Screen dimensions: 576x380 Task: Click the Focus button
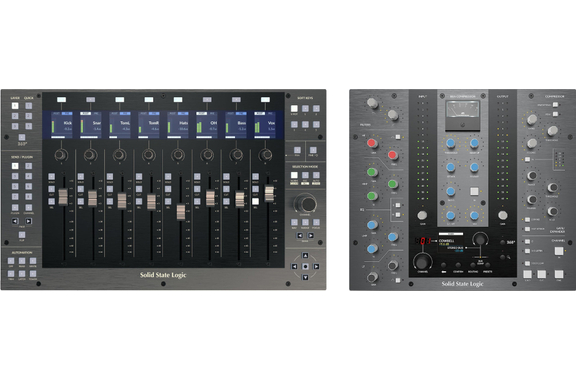(x=316, y=222)
